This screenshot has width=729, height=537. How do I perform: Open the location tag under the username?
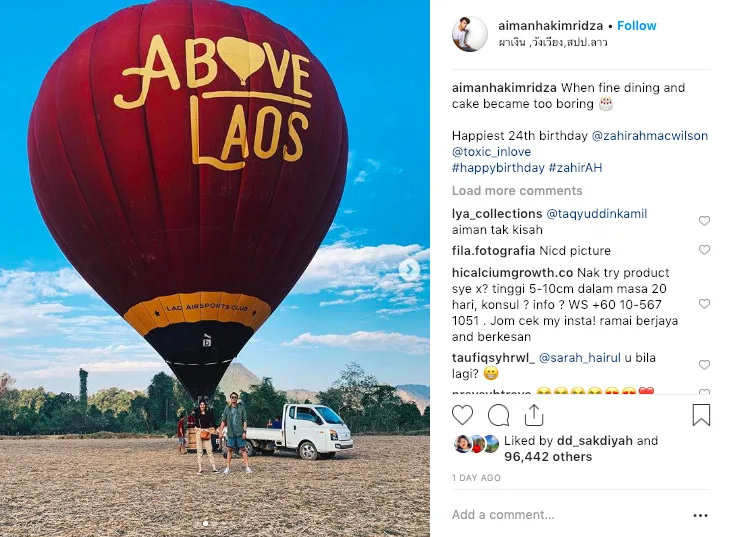coord(553,43)
